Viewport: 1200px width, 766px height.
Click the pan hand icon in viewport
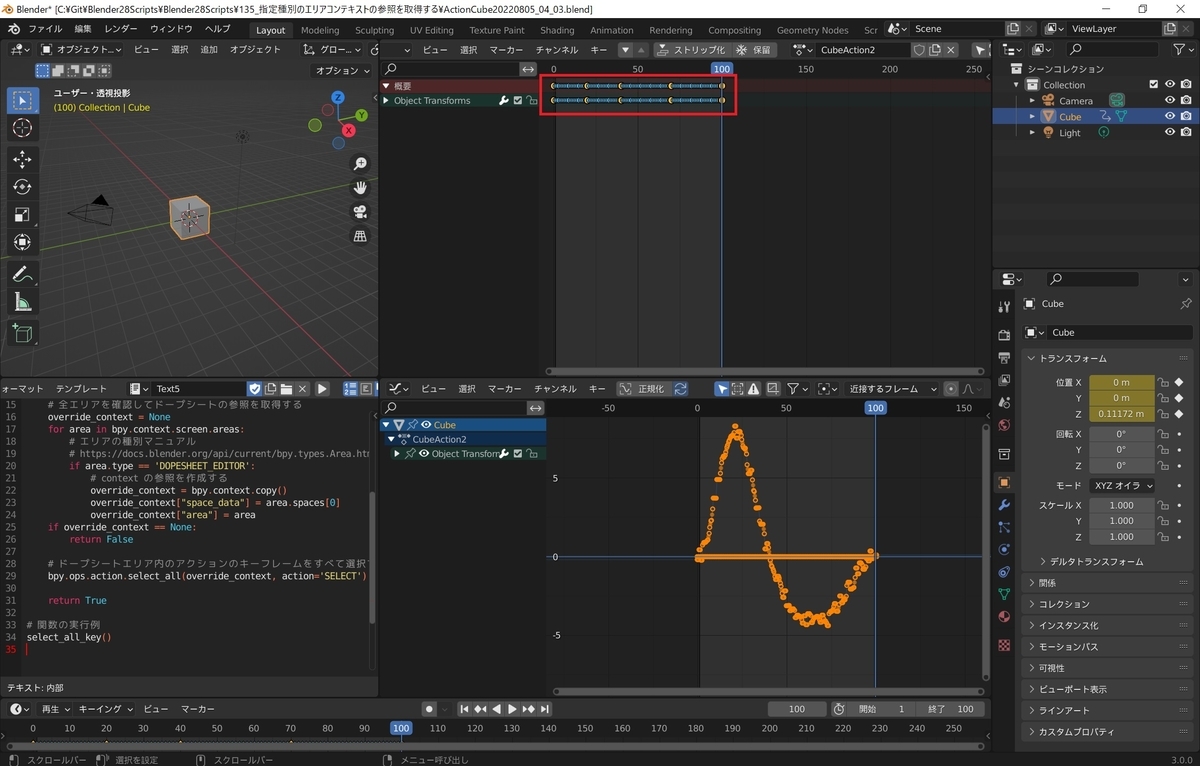(x=360, y=188)
